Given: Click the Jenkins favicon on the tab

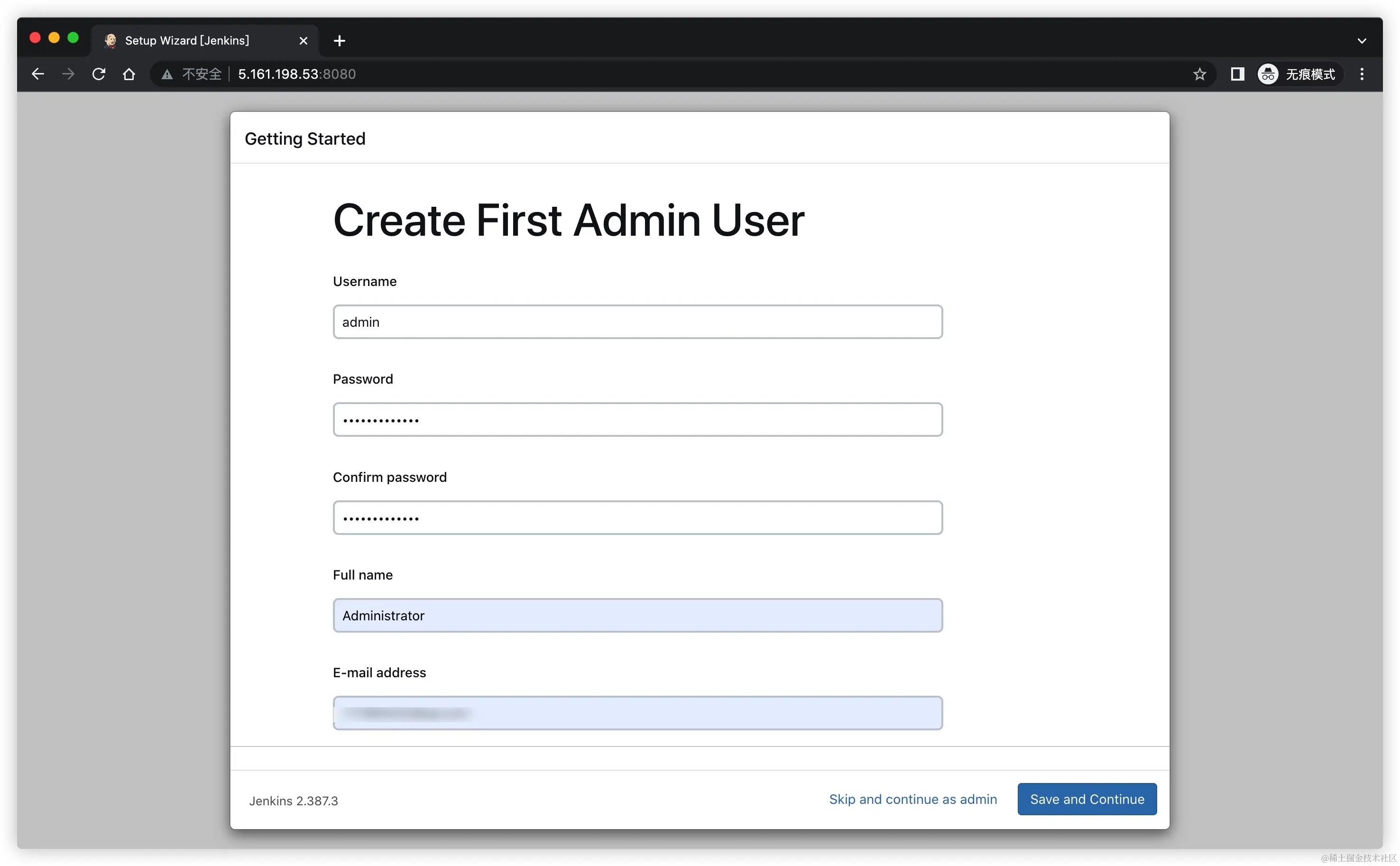Looking at the screenshot, I should tap(111, 40).
